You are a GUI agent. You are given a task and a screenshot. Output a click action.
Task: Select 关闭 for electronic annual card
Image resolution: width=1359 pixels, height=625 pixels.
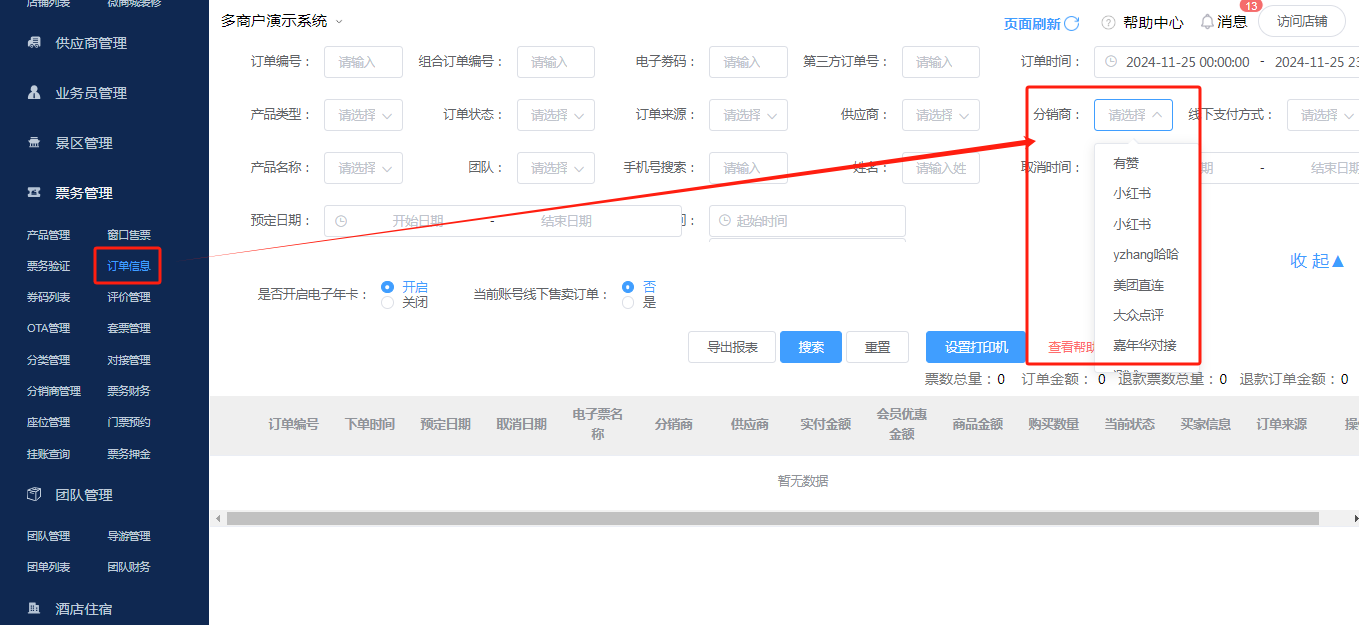[388, 302]
